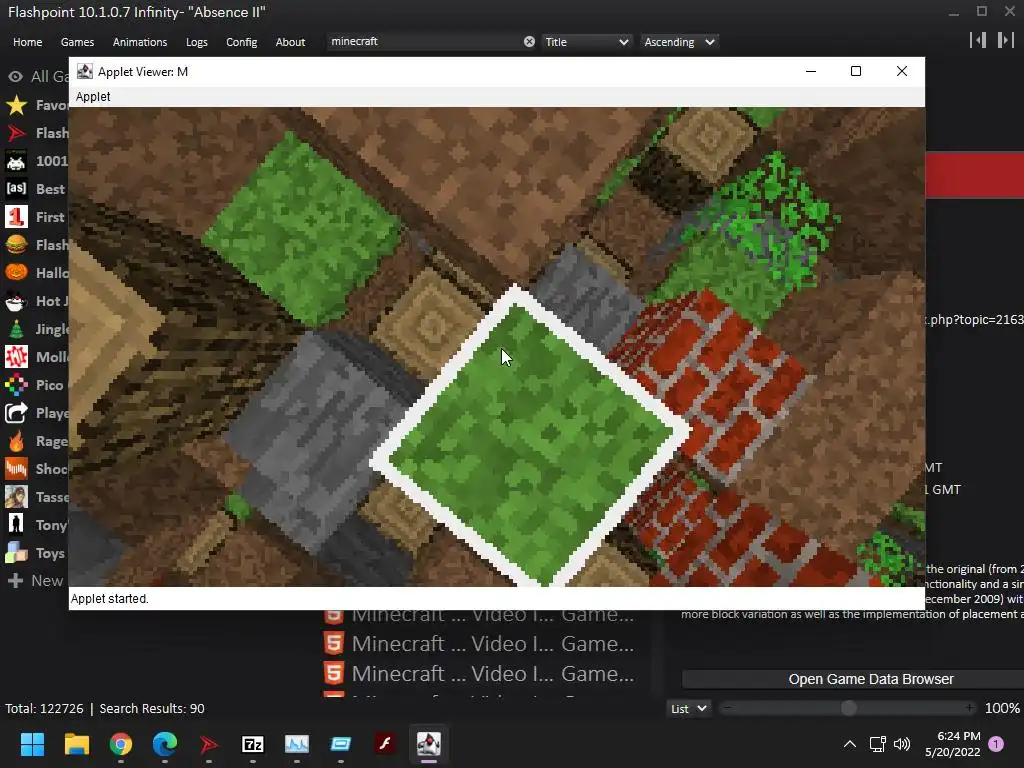This screenshot has height=768, width=1024.
Task: Click 'Search Results: 90' status text
Action: point(152,709)
